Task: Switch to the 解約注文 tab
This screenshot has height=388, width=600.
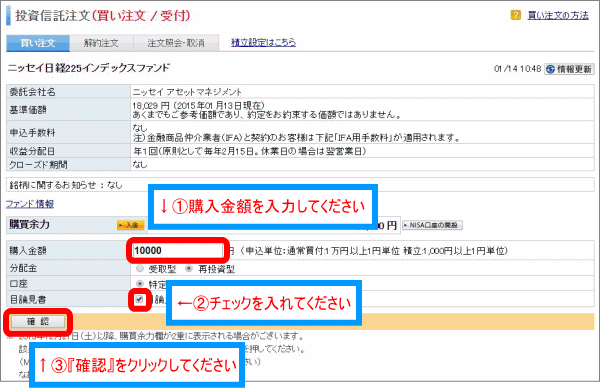Action: point(101,43)
